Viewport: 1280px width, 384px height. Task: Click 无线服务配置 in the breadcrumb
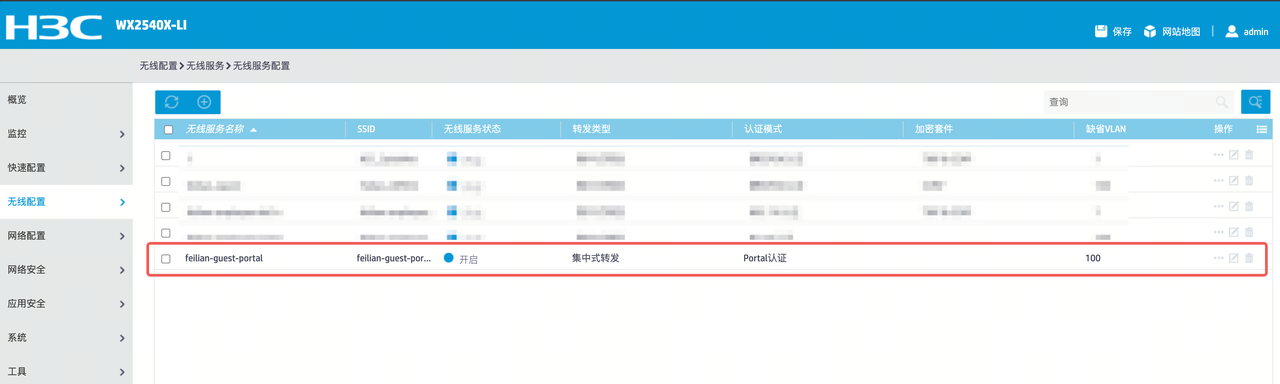[x=261, y=66]
